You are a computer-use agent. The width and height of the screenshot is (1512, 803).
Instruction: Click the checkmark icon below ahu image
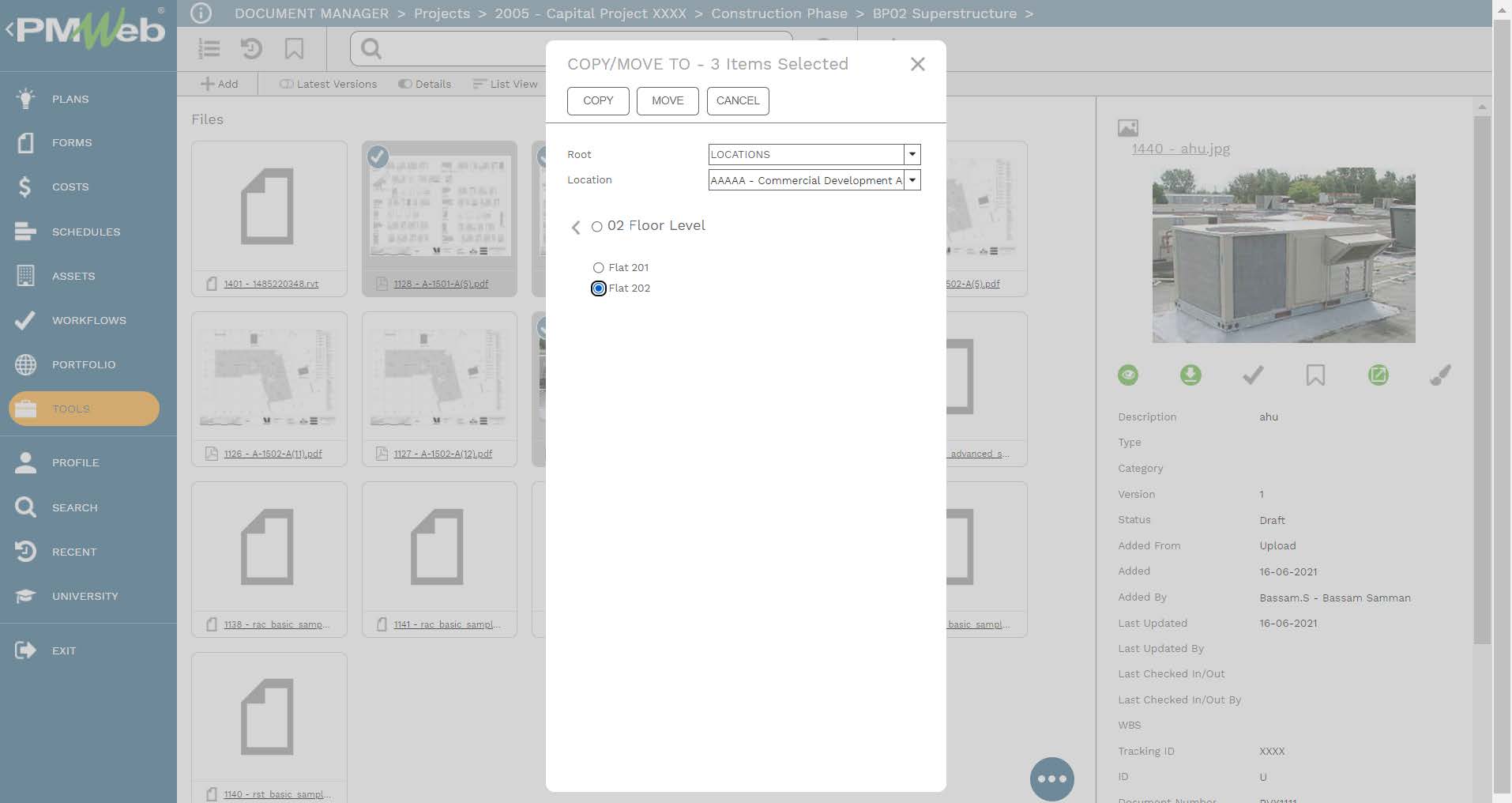(1253, 375)
